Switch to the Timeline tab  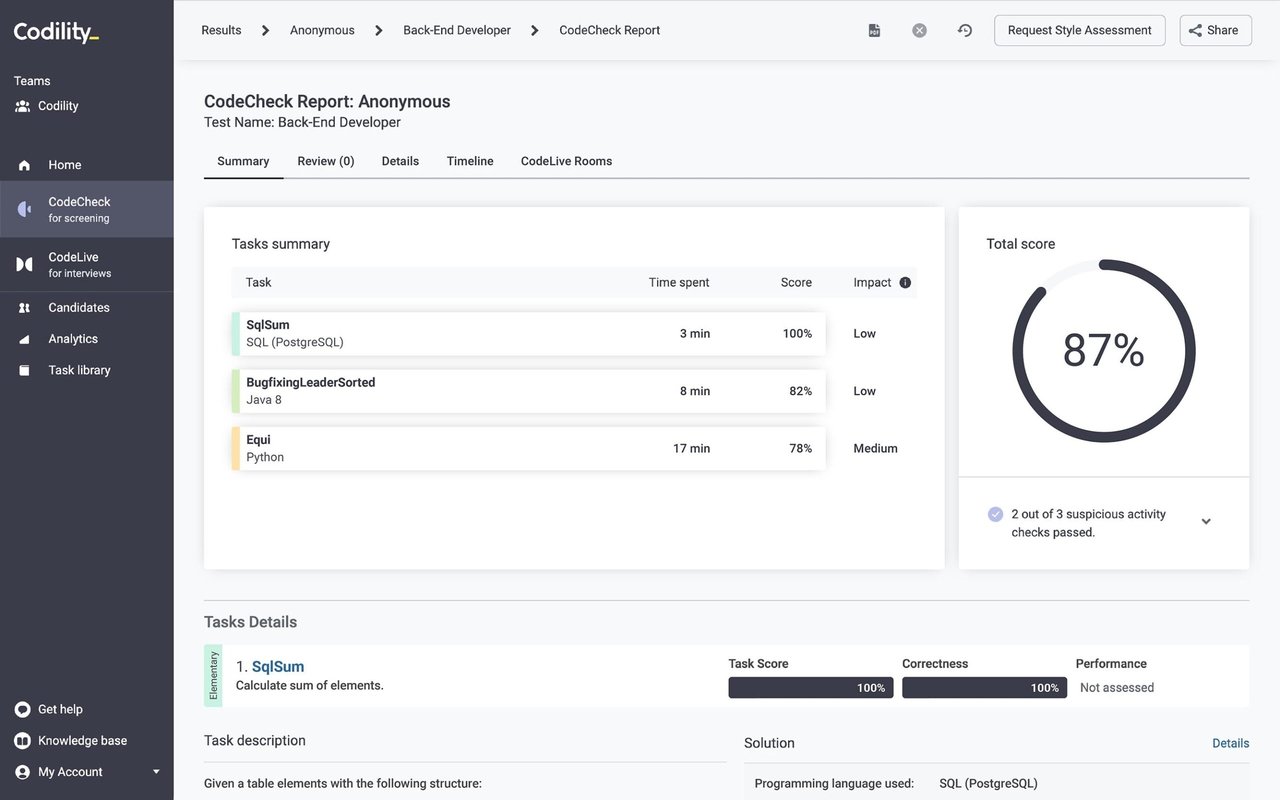(470, 161)
